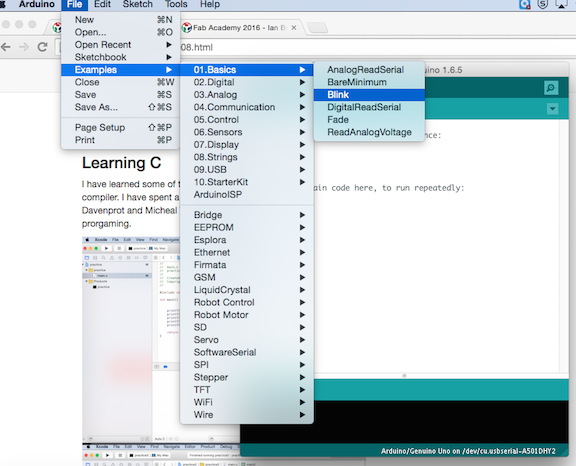Open the LiquidCrystal library examples

point(247,290)
